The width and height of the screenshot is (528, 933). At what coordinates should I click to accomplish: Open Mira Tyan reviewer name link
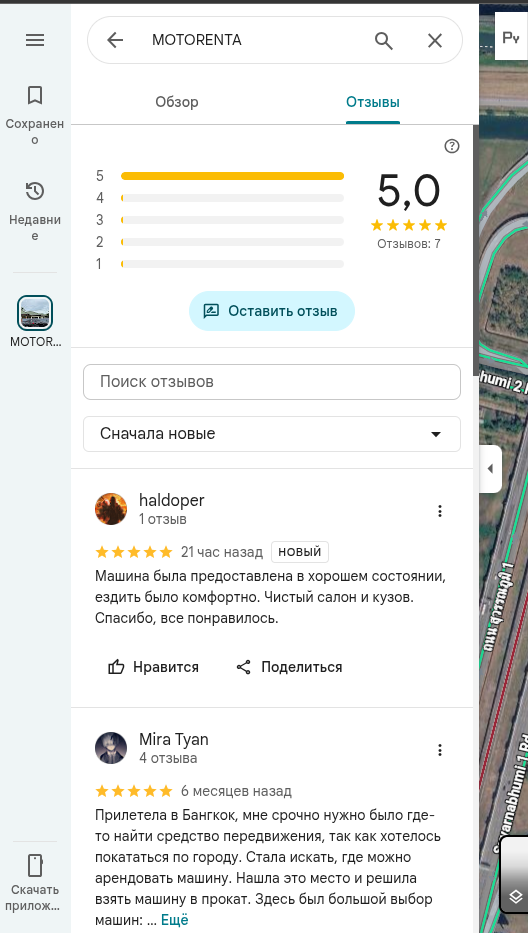pos(174,740)
